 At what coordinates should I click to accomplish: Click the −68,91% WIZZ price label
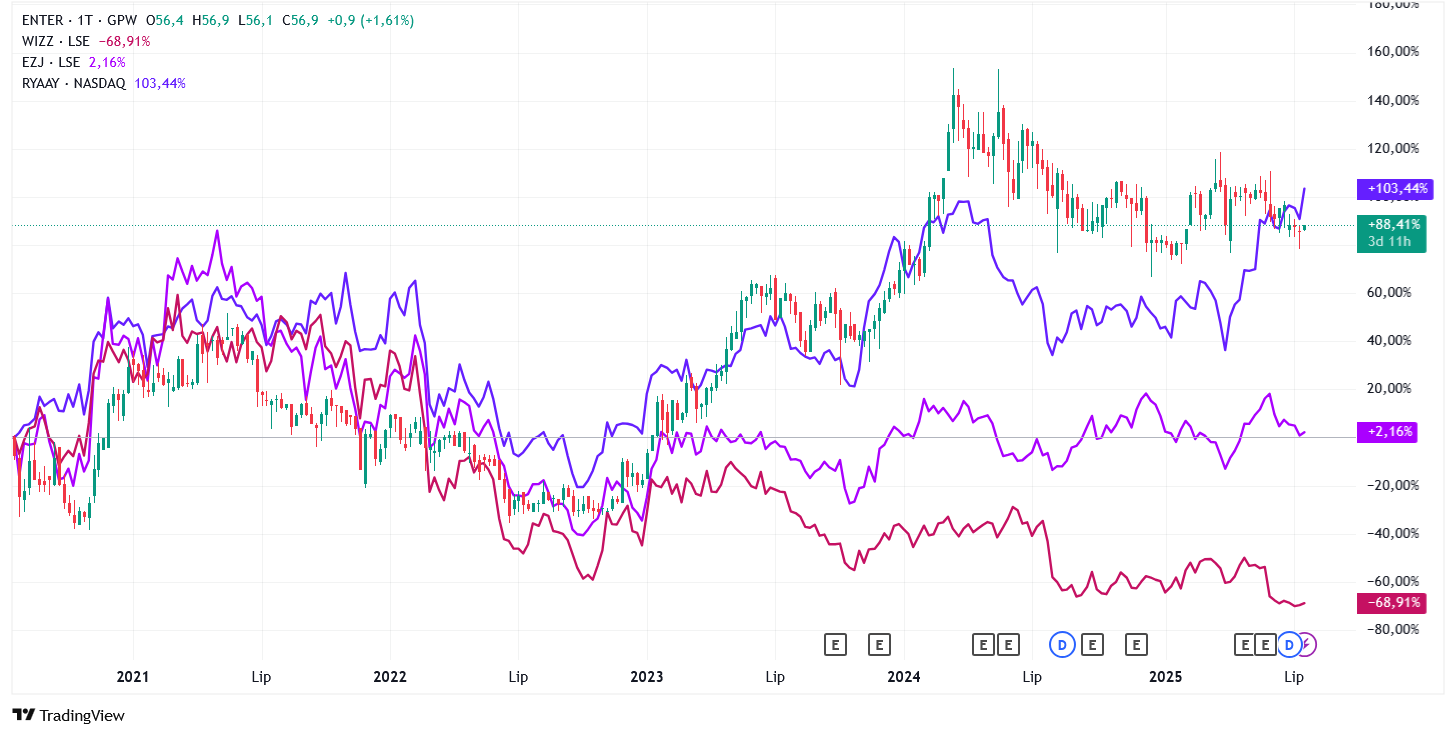tap(1390, 603)
